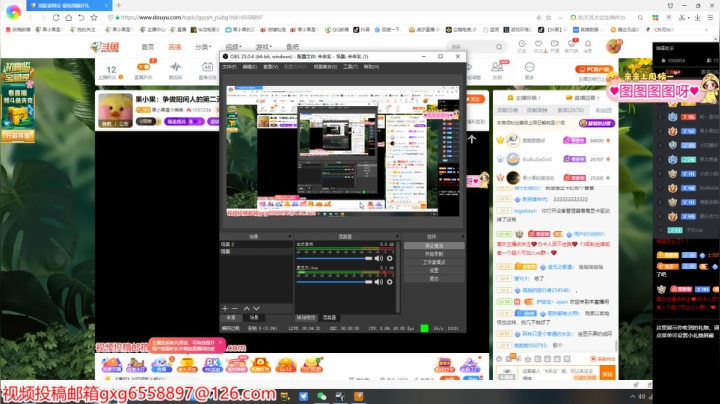Bookmark the page with the toolbar star icon
The height and width of the screenshot is (404, 720).
[94, 17]
